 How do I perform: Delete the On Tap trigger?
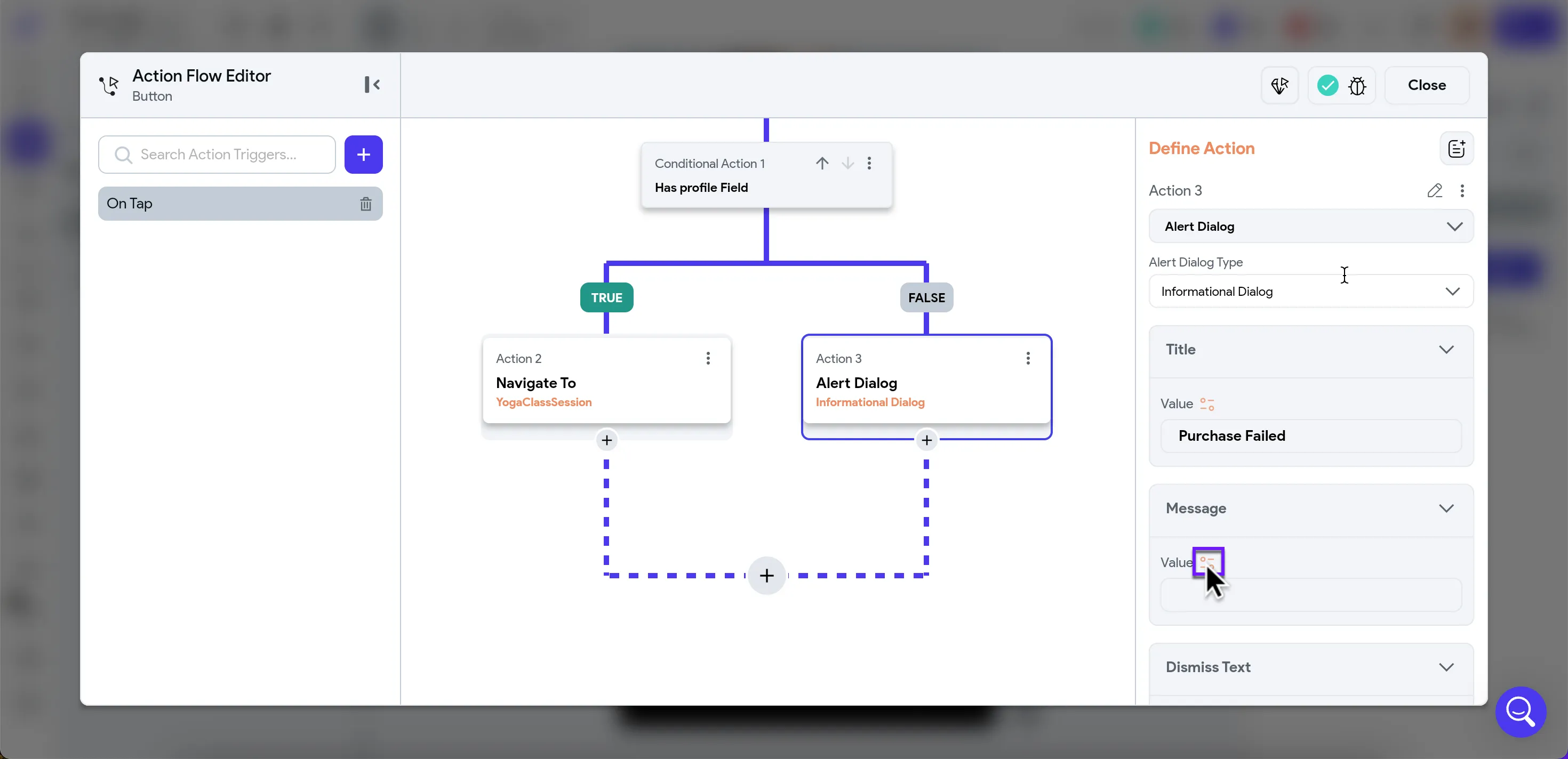365,204
